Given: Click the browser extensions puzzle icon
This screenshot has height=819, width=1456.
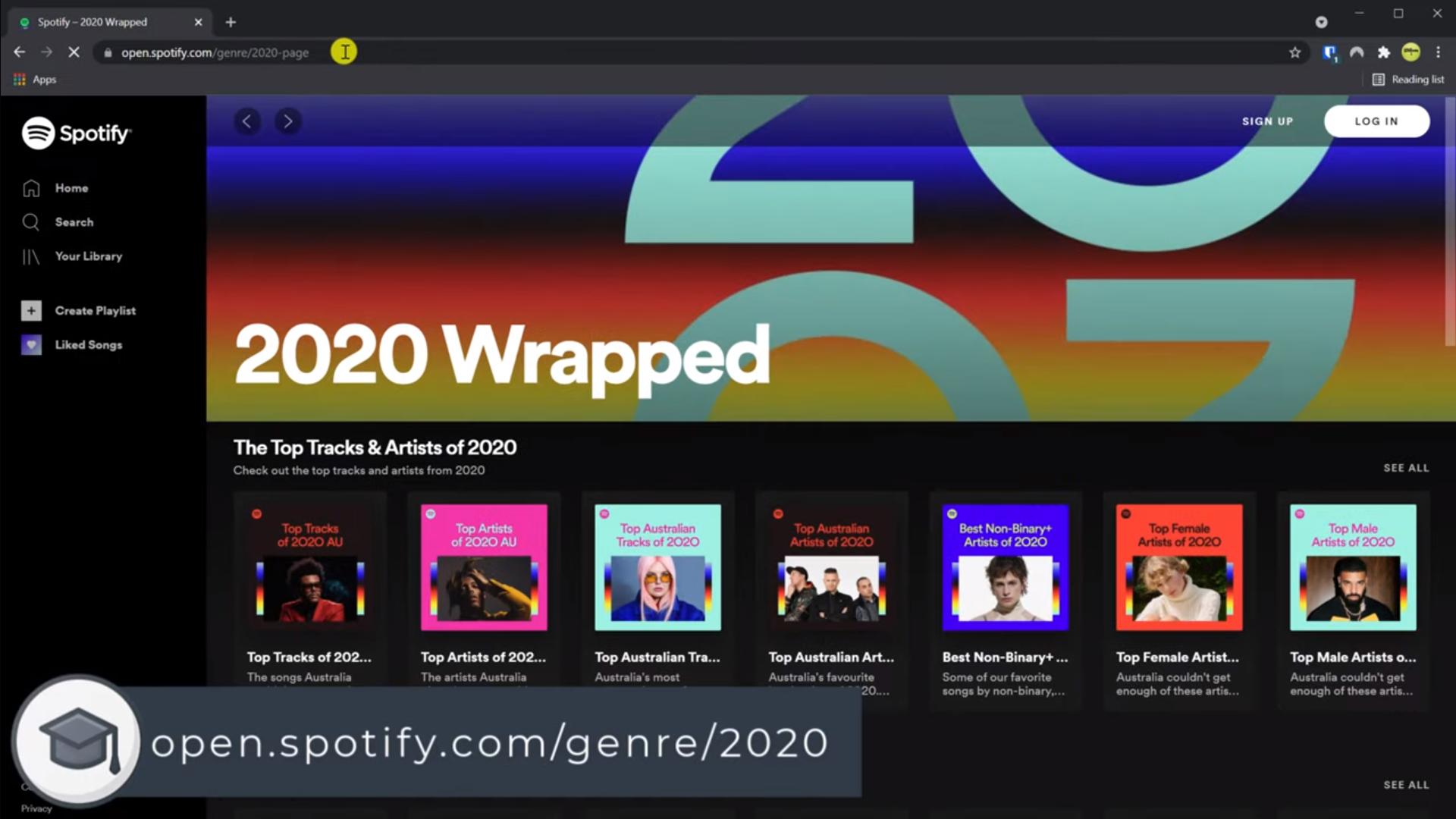Looking at the screenshot, I should tap(1384, 52).
